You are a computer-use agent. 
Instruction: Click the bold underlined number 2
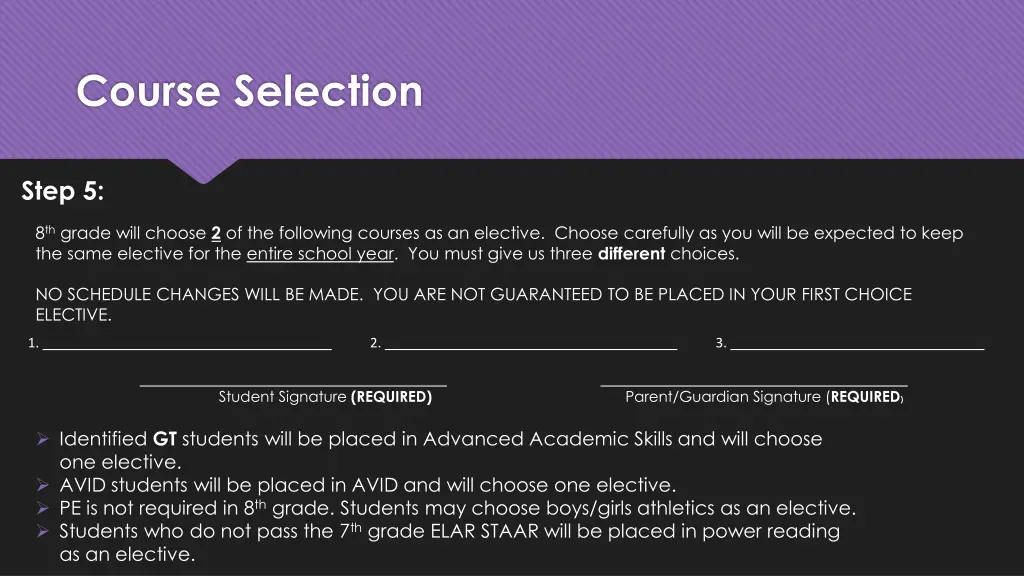(x=216, y=234)
